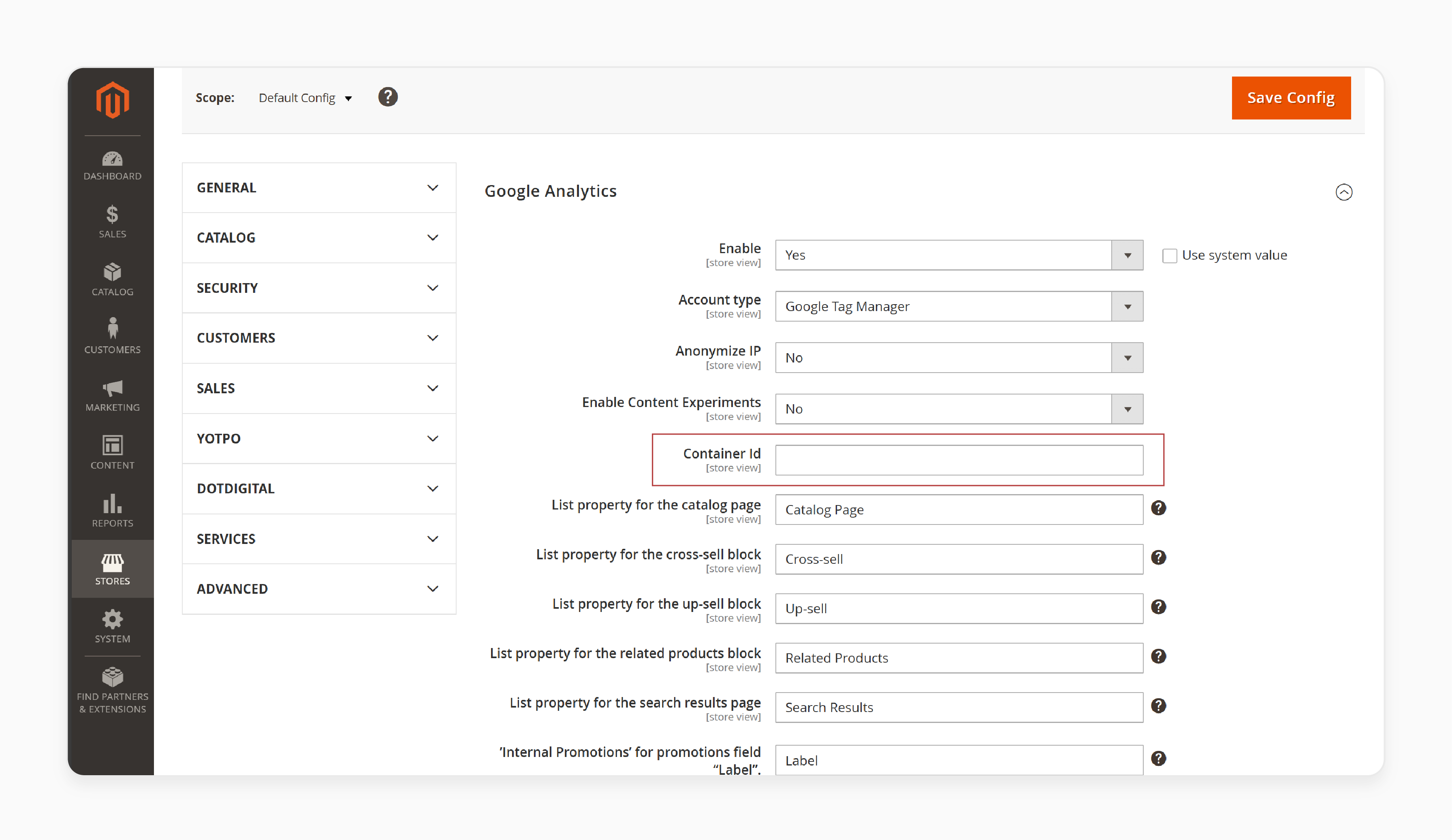Collapse the Google Analytics section

point(1344,192)
